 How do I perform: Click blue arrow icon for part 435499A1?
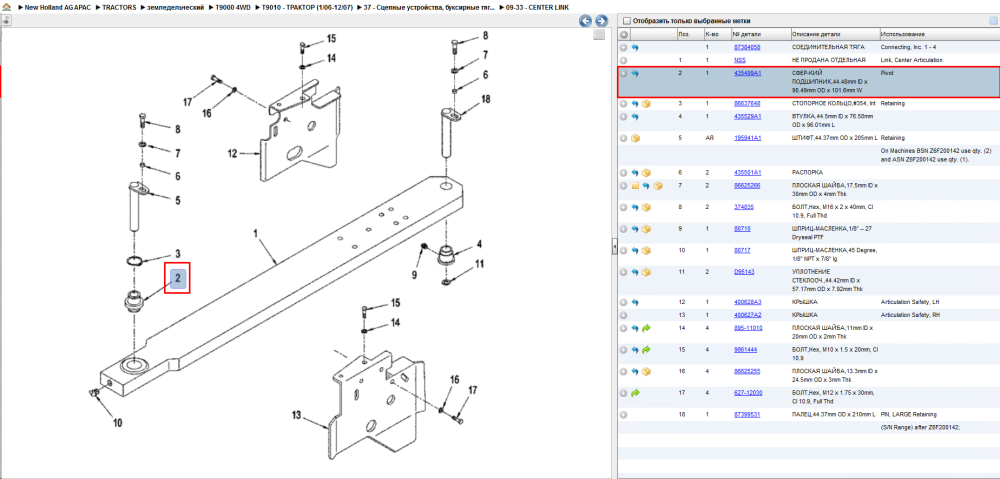click(635, 73)
